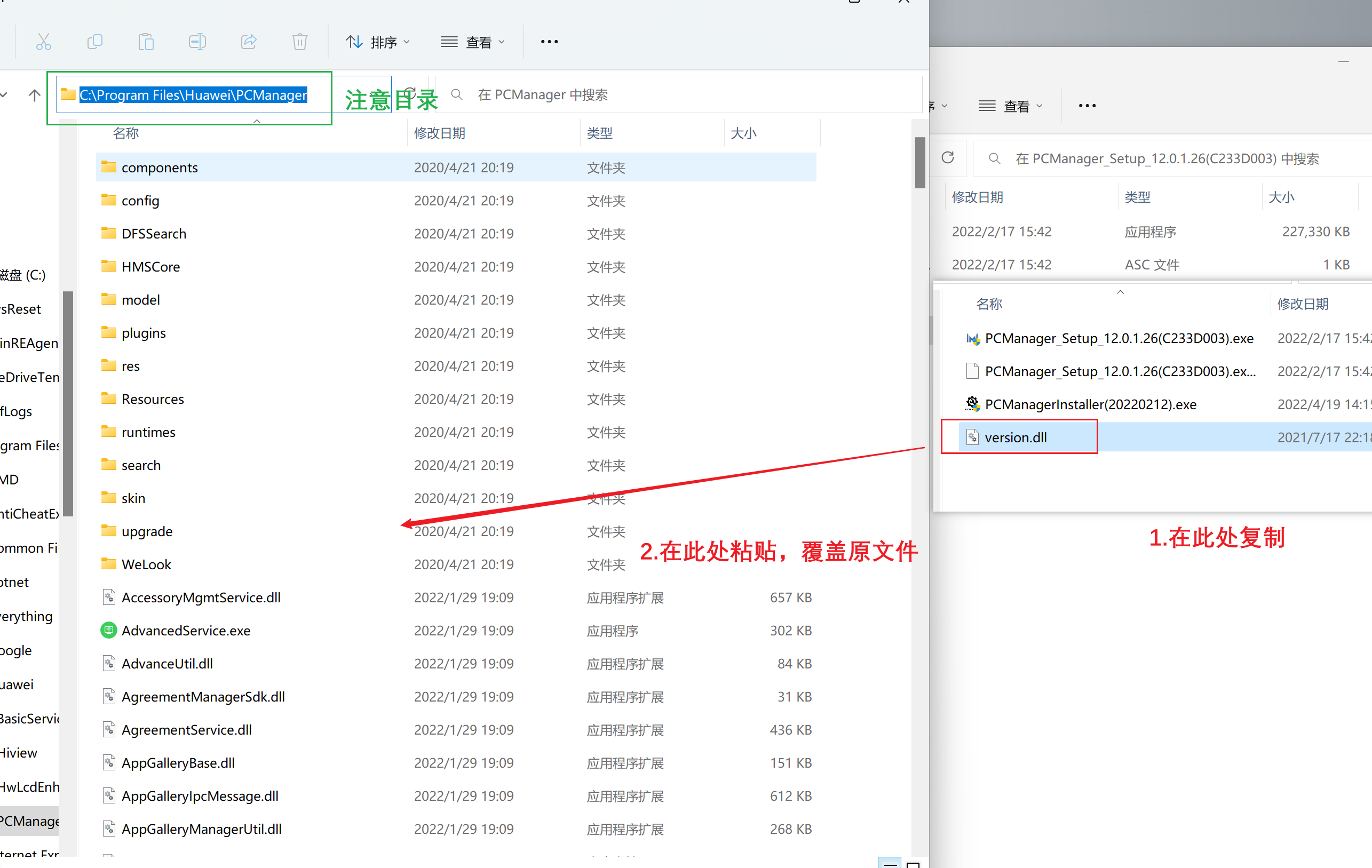Click the Cut scissors icon

[x=43, y=42]
